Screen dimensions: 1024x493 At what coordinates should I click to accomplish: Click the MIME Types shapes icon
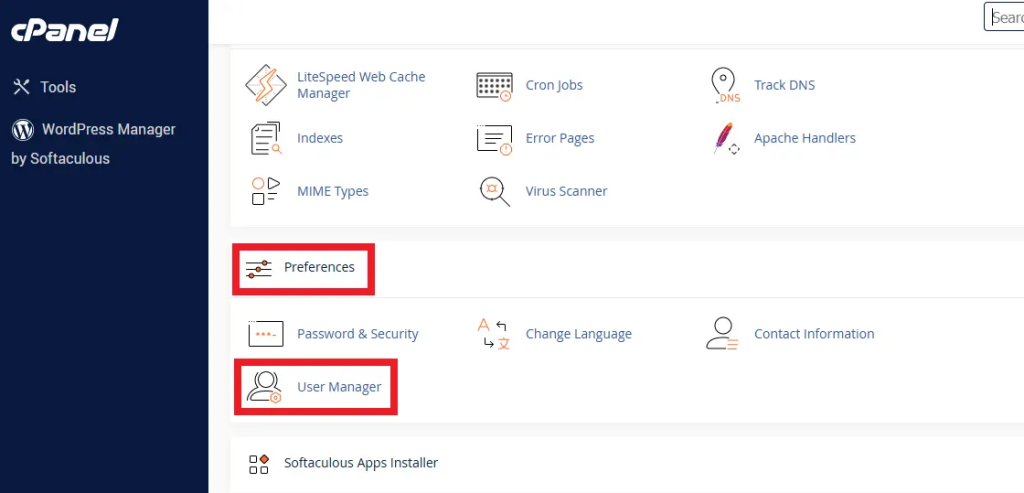266,191
